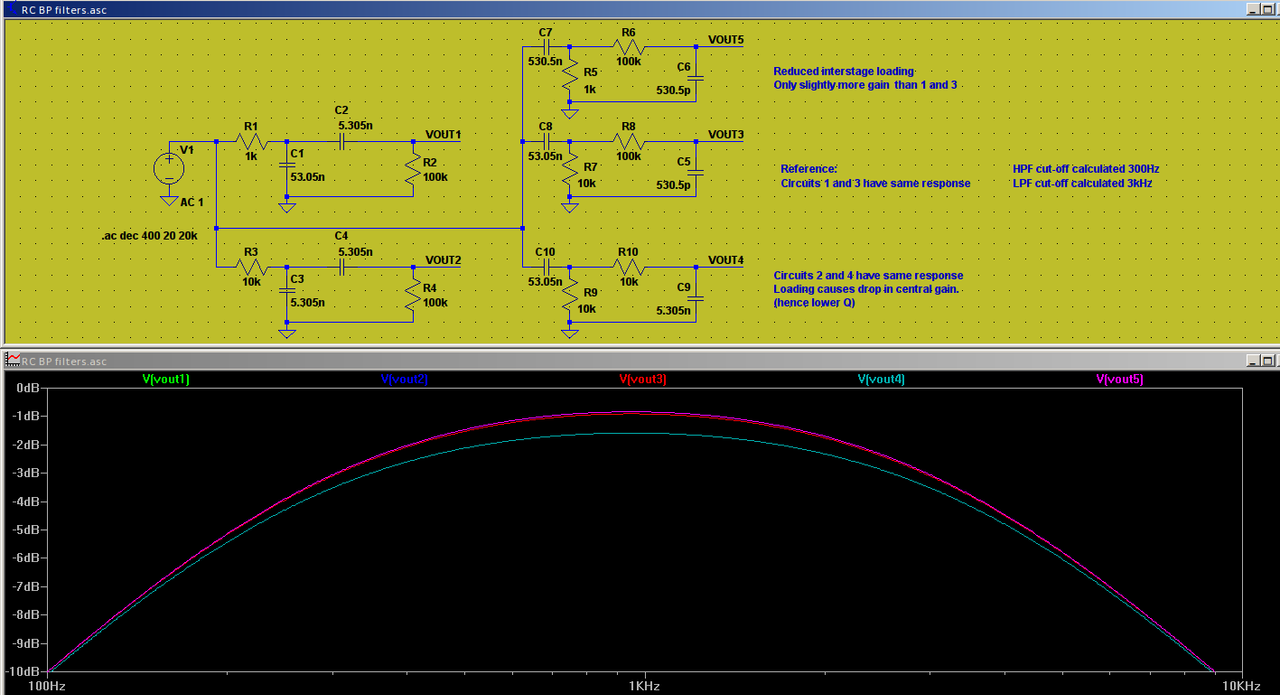The image size is (1280, 695).
Task: Select the '(hence lower Q)' comment
Action: pos(814,302)
